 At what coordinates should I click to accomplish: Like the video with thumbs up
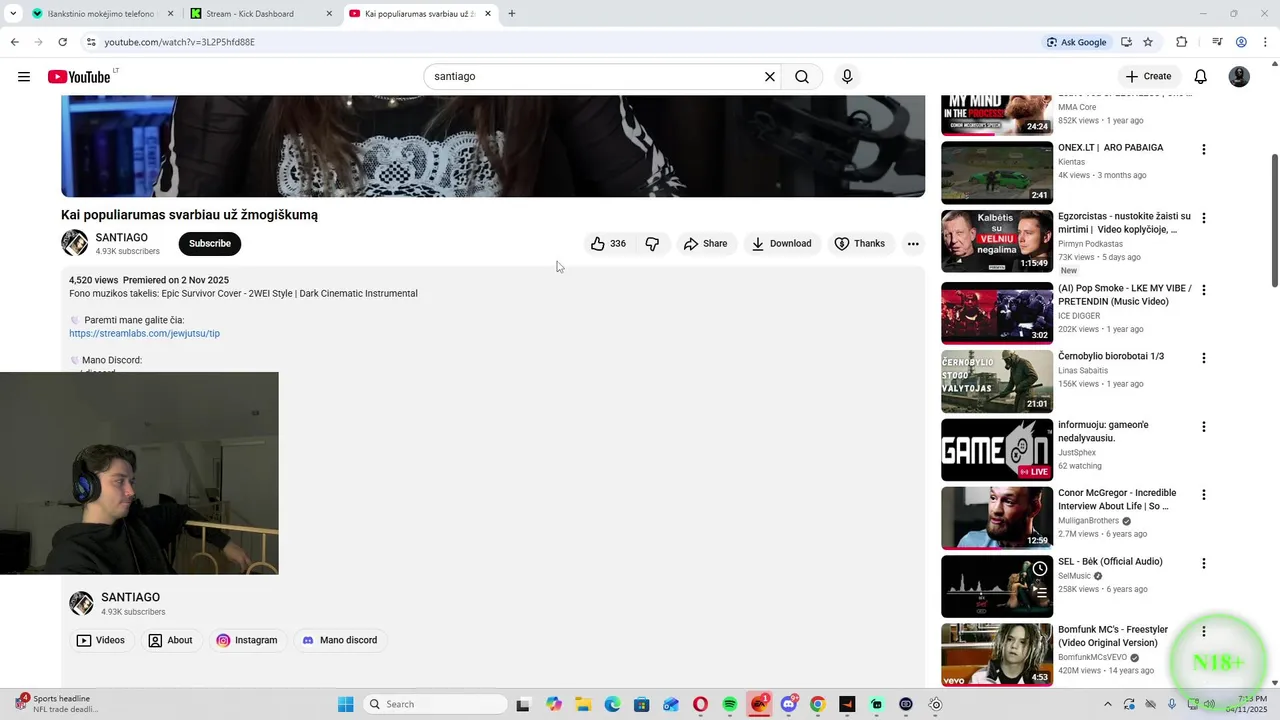(608, 244)
